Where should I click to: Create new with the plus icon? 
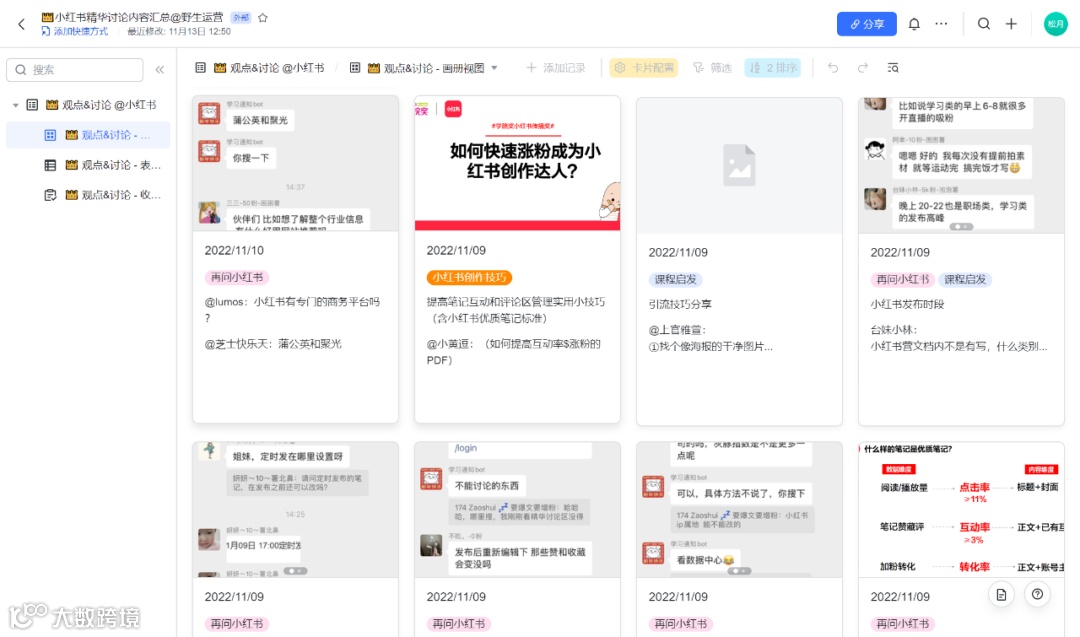pyautogui.click(x=1011, y=24)
